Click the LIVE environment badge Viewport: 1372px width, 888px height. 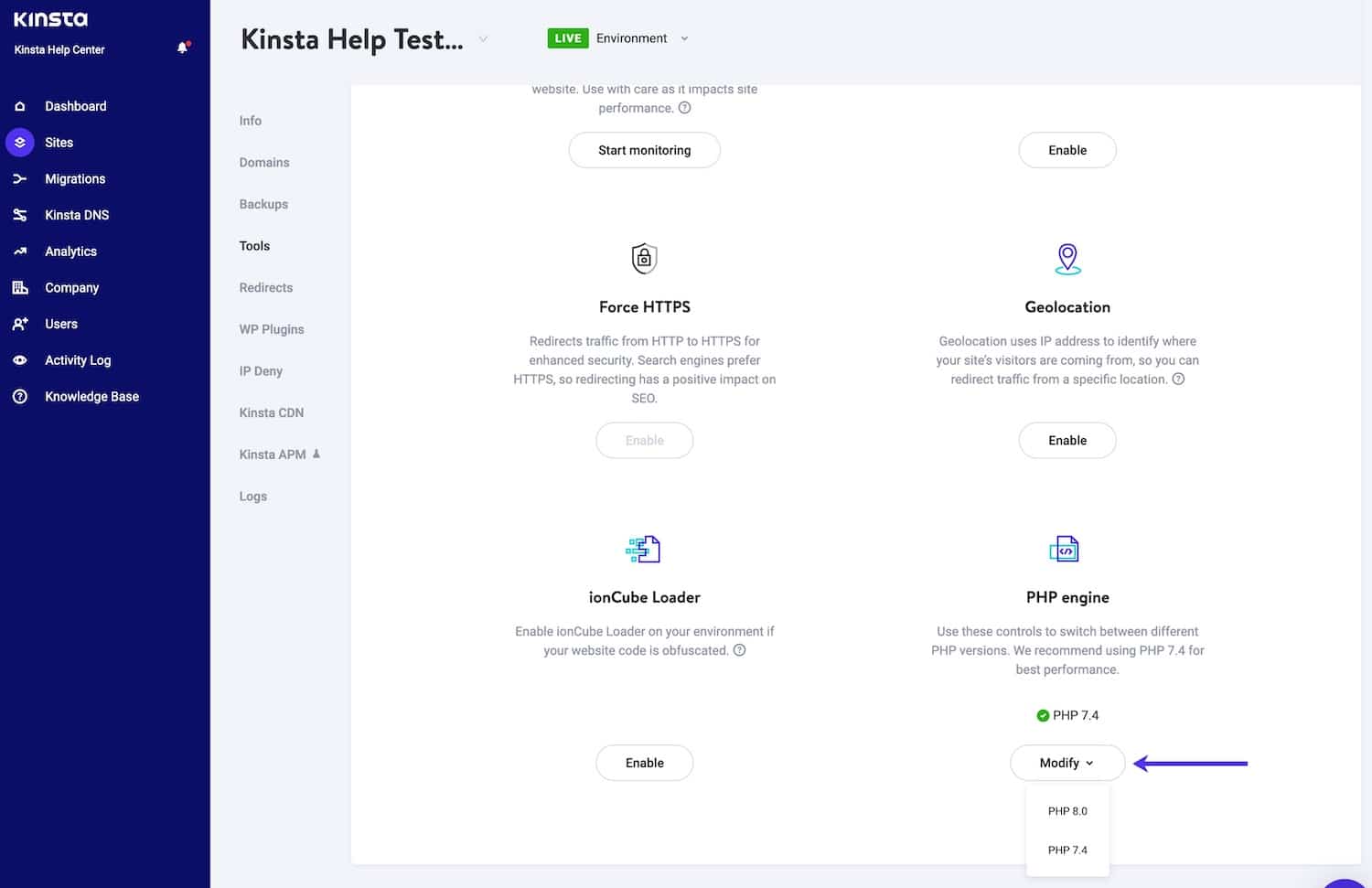568,38
